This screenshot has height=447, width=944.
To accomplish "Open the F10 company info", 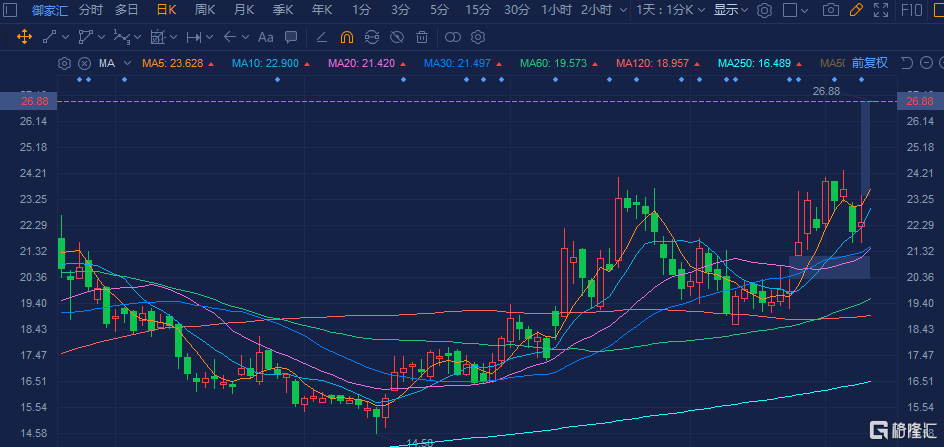I will [910, 10].
